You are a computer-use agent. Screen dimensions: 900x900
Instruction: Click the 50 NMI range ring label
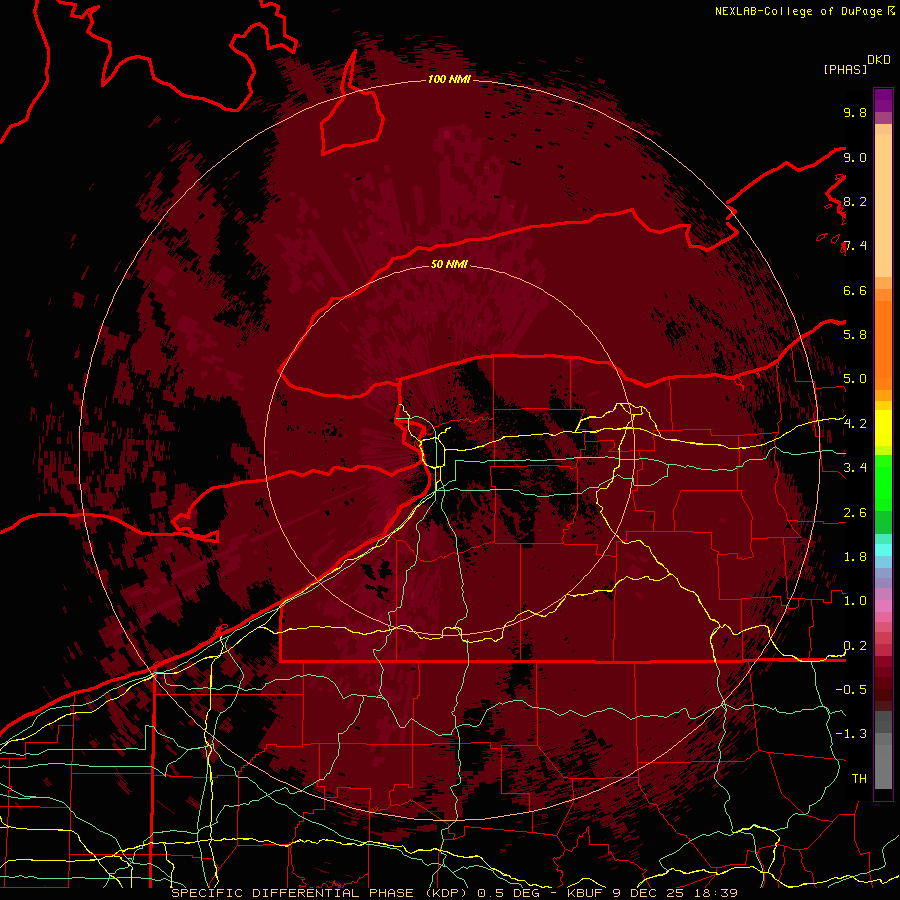(x=449, y=264)
